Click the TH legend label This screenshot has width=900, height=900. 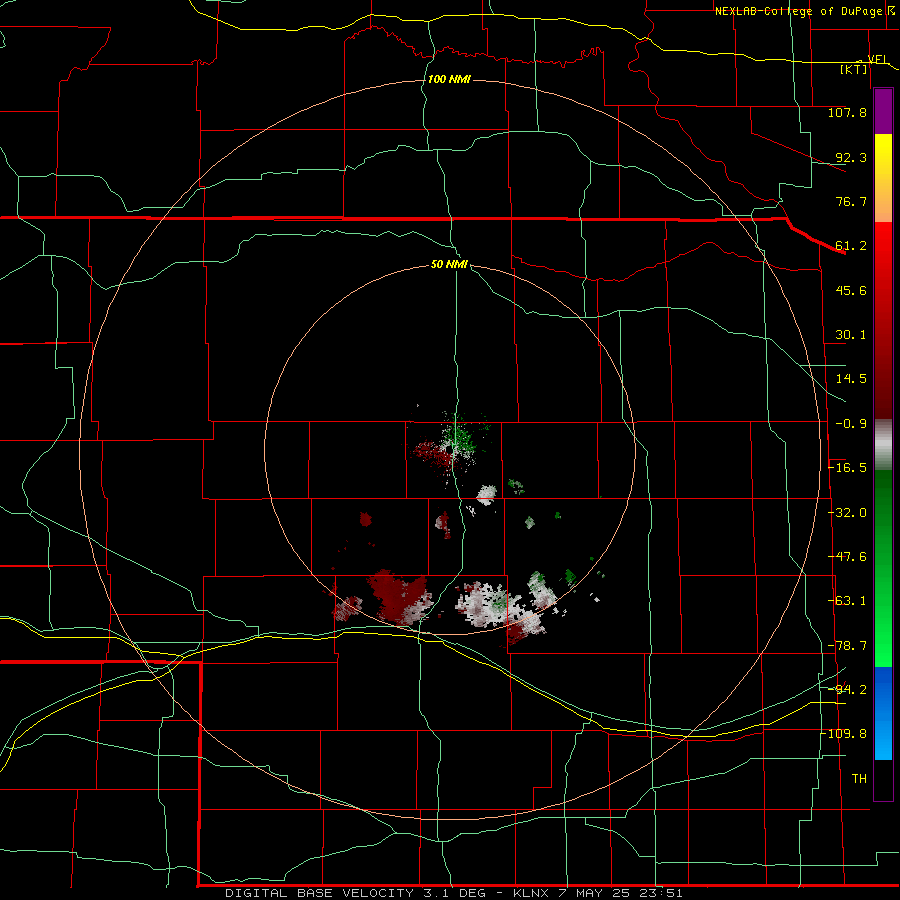pos(859,779)
